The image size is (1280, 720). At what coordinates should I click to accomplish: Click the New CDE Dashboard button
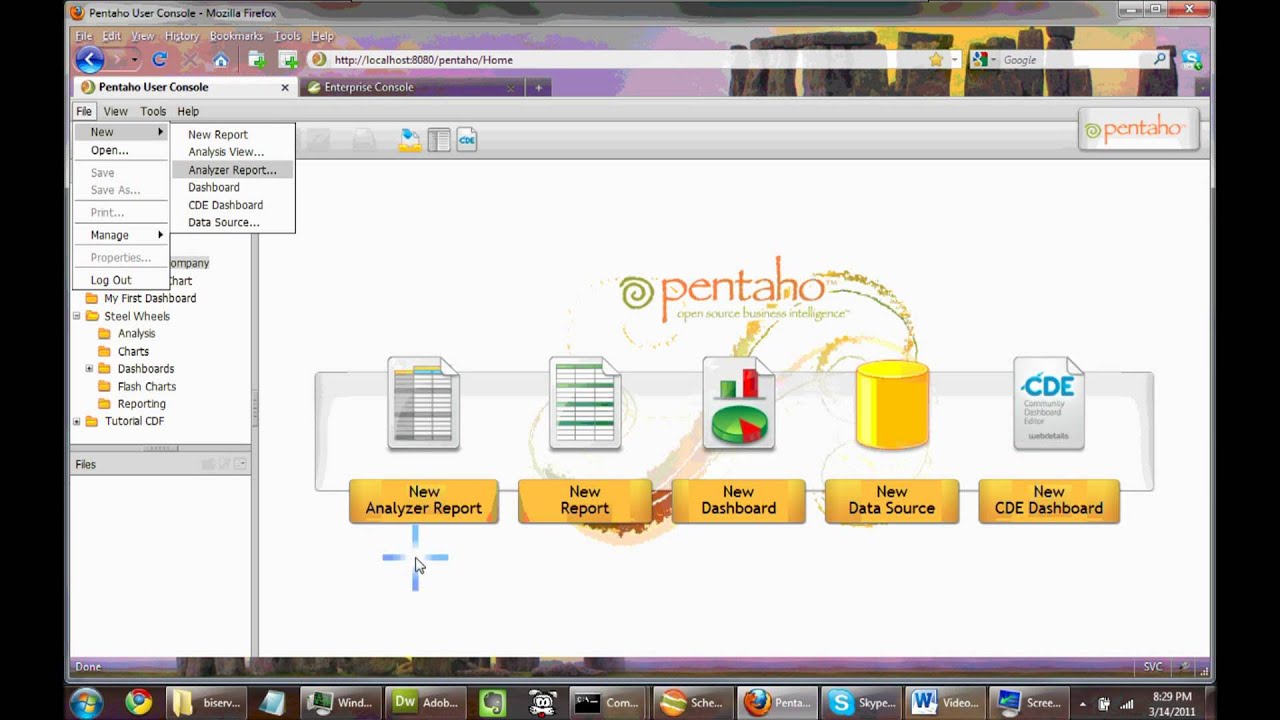point(1049,500)
